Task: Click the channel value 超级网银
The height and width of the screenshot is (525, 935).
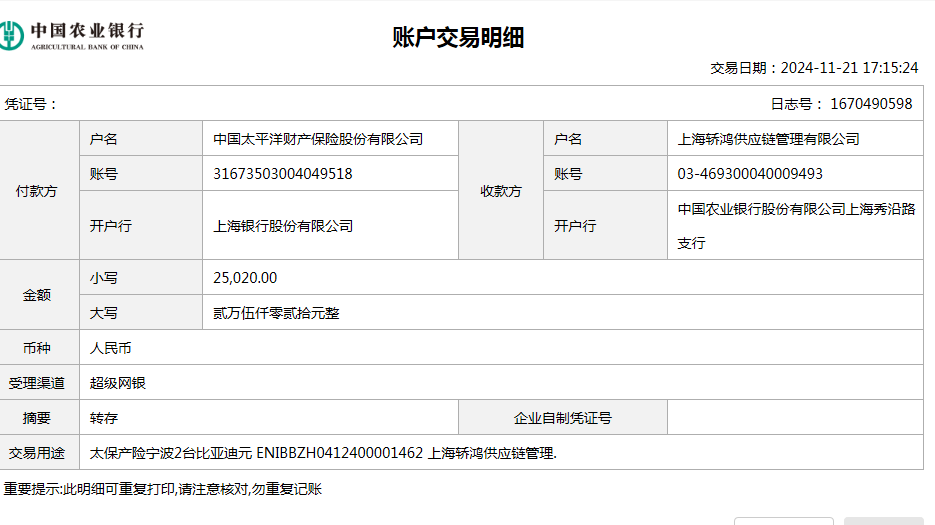Action: (x=117, y=383)
